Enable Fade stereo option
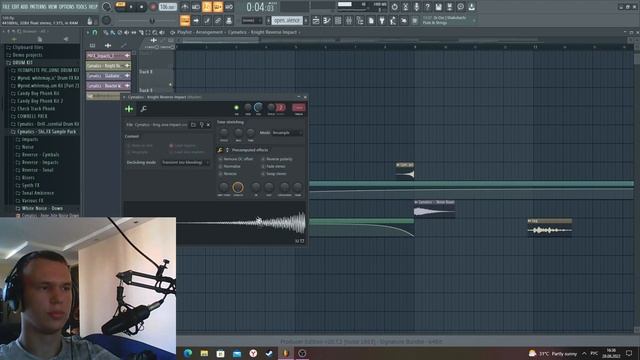640x360 pixels. (x=273, y=166)
